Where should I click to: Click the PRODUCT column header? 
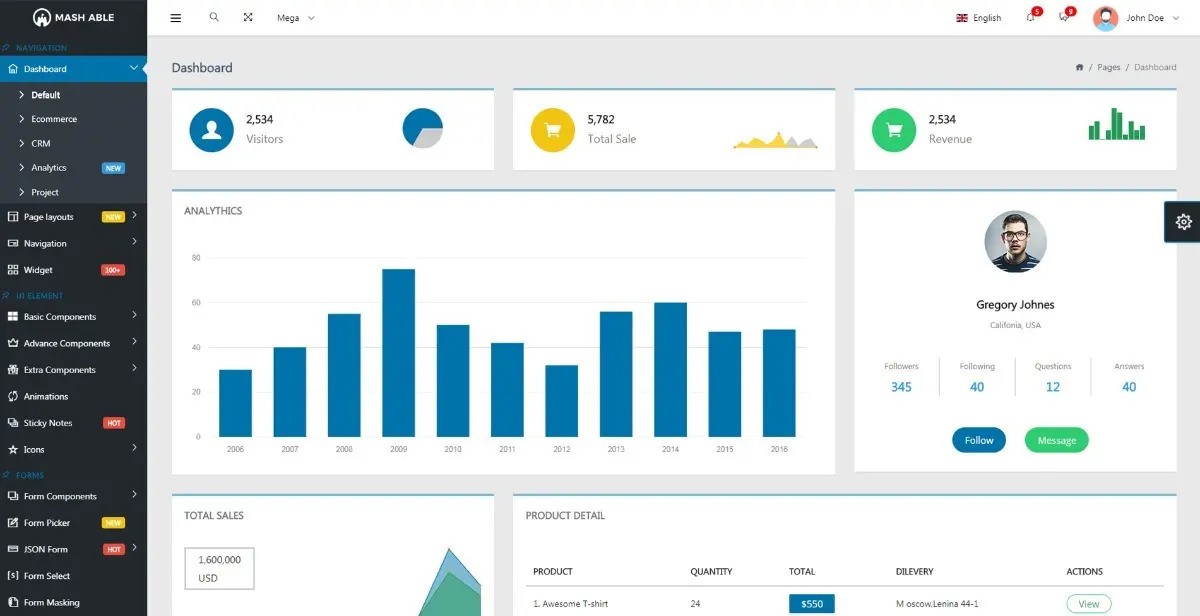553,572
